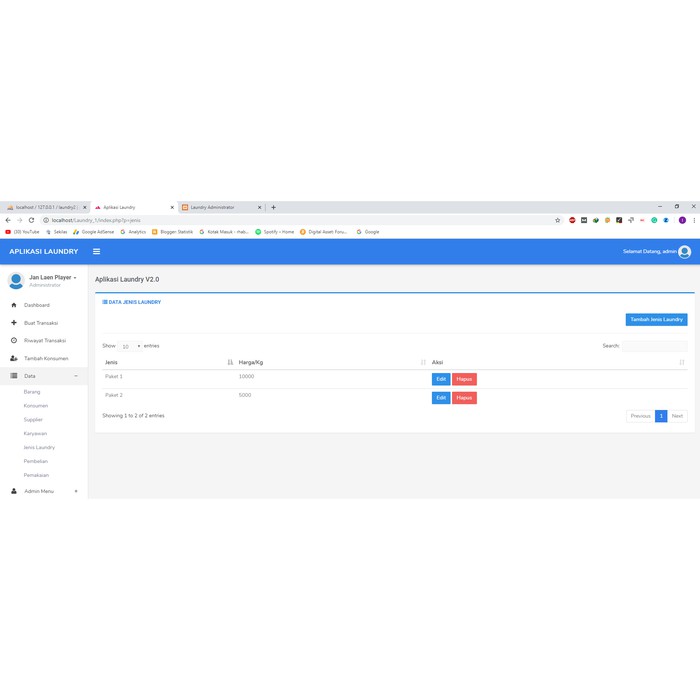Sort the table by Aksi column

click(681, 362)
